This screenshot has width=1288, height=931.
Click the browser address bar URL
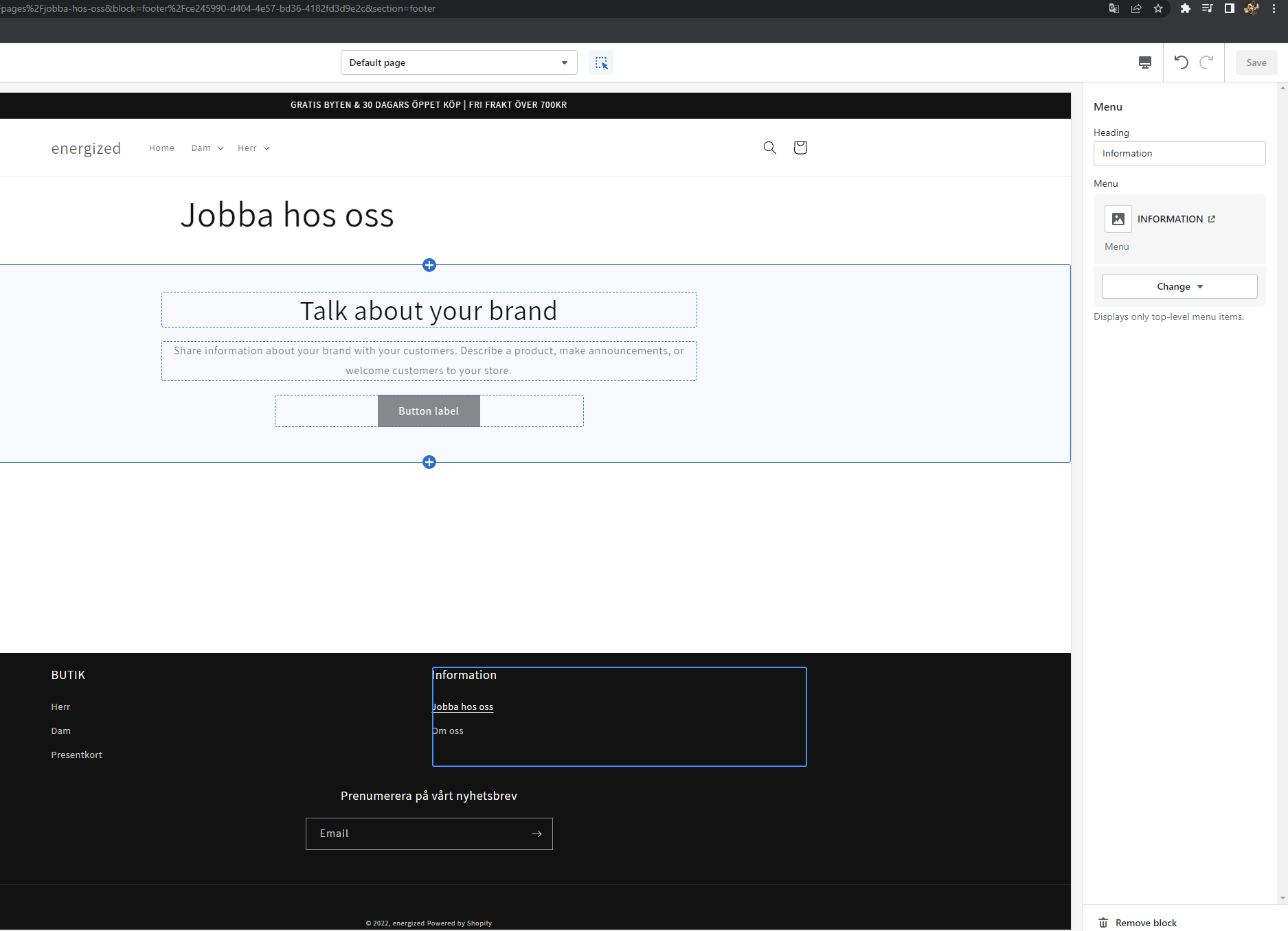tap(218, 8)
